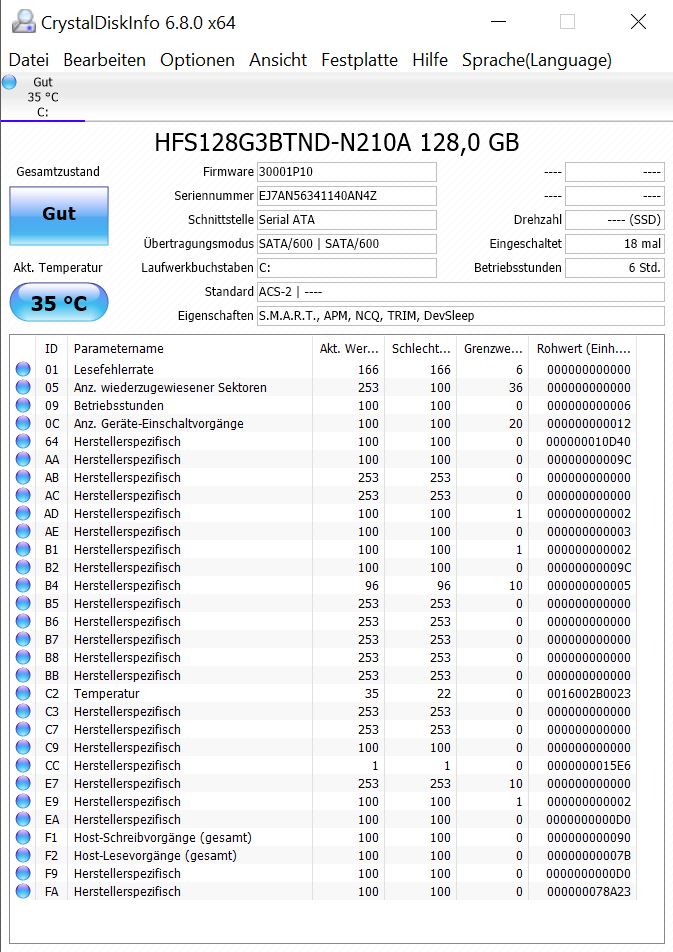The height and width of the screenshot is (952, 673).
Task: Click the 35 °C temperature button
Action: 59,302
